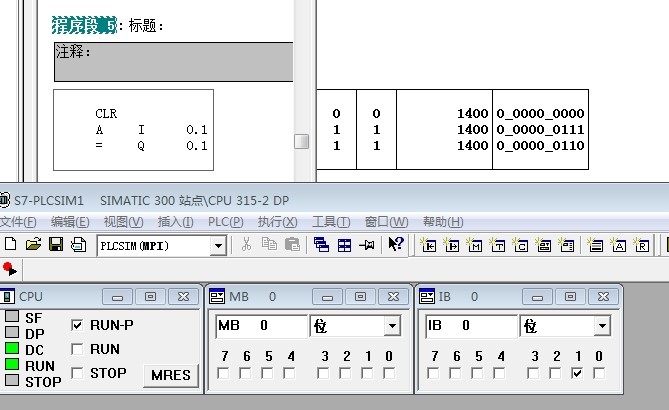Insert generic variable icon
The height and width of the screenshot is (410, 669).
[544, 245]
